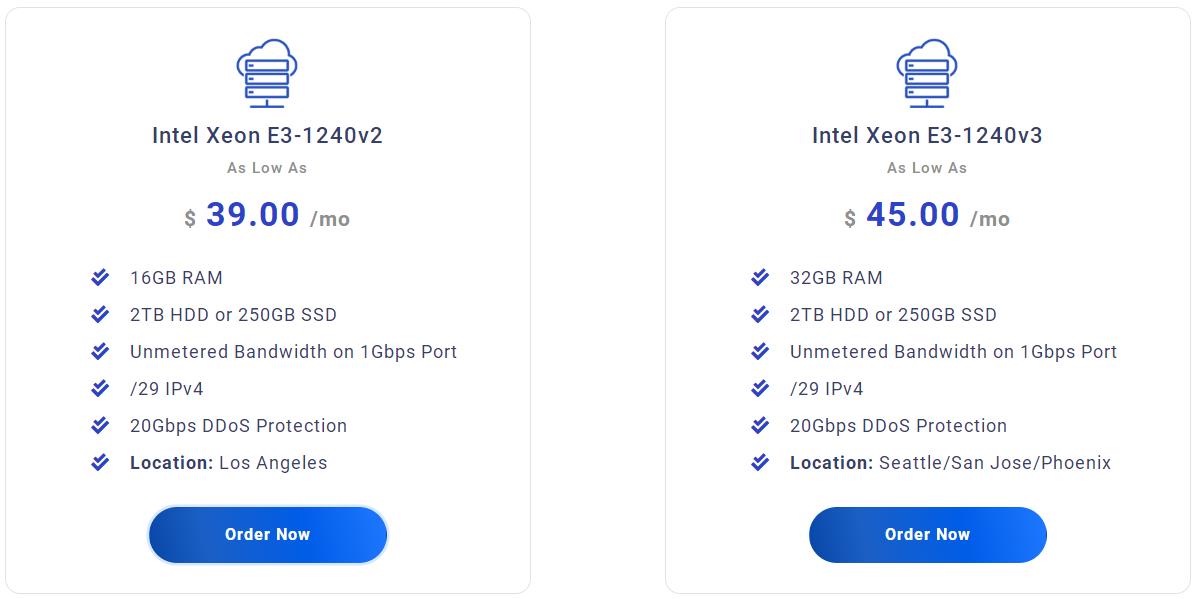The width and height of the screenshot is (1193, 599).
Task: Click the checkmark next to Seattle/San Jose/Phoenix location
Action: click(x=760, y=463)
